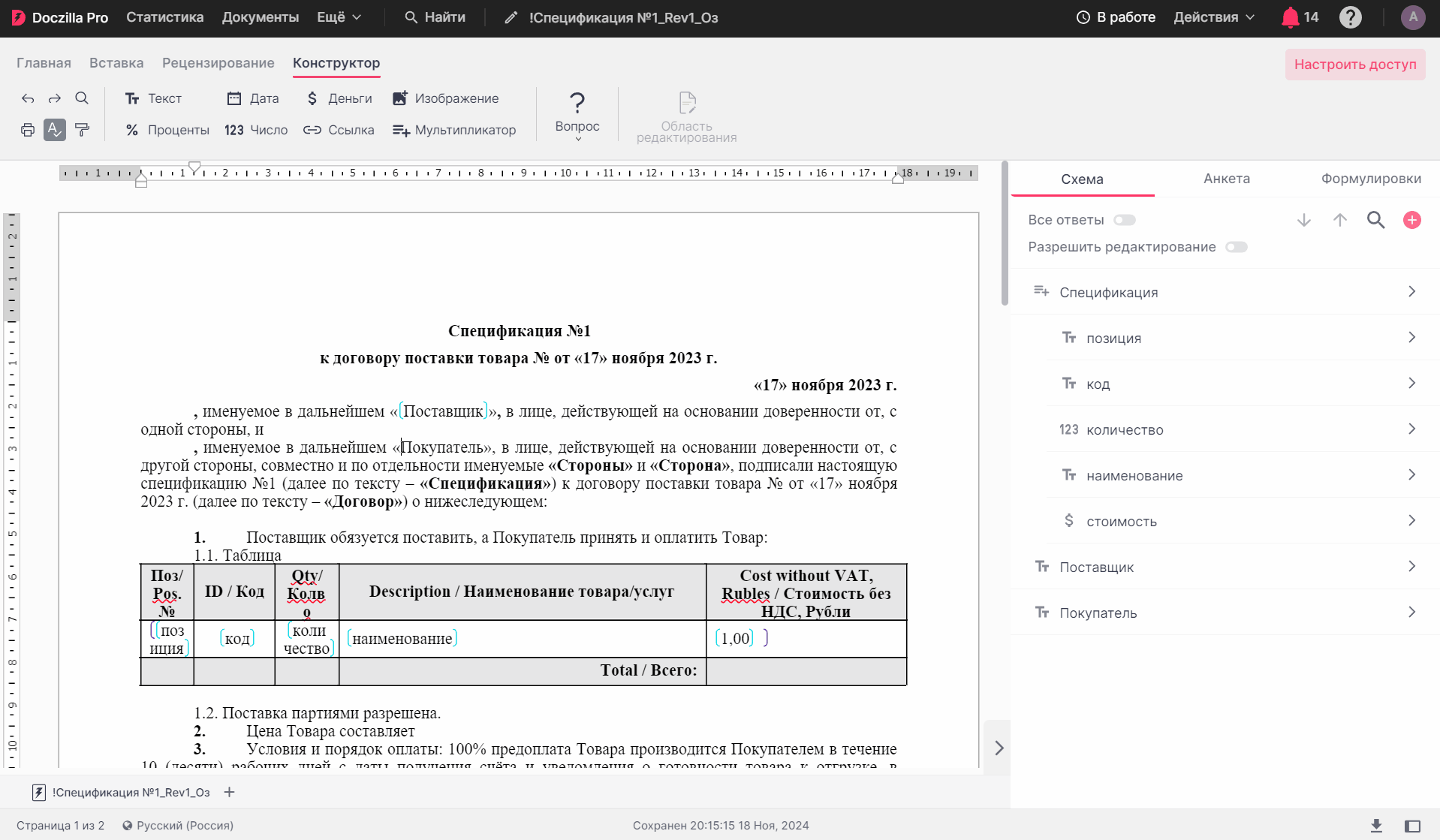Click the right indent marker on ruler
The width and height of the screenshot is (1440, 840).
[x=897, y=179]
